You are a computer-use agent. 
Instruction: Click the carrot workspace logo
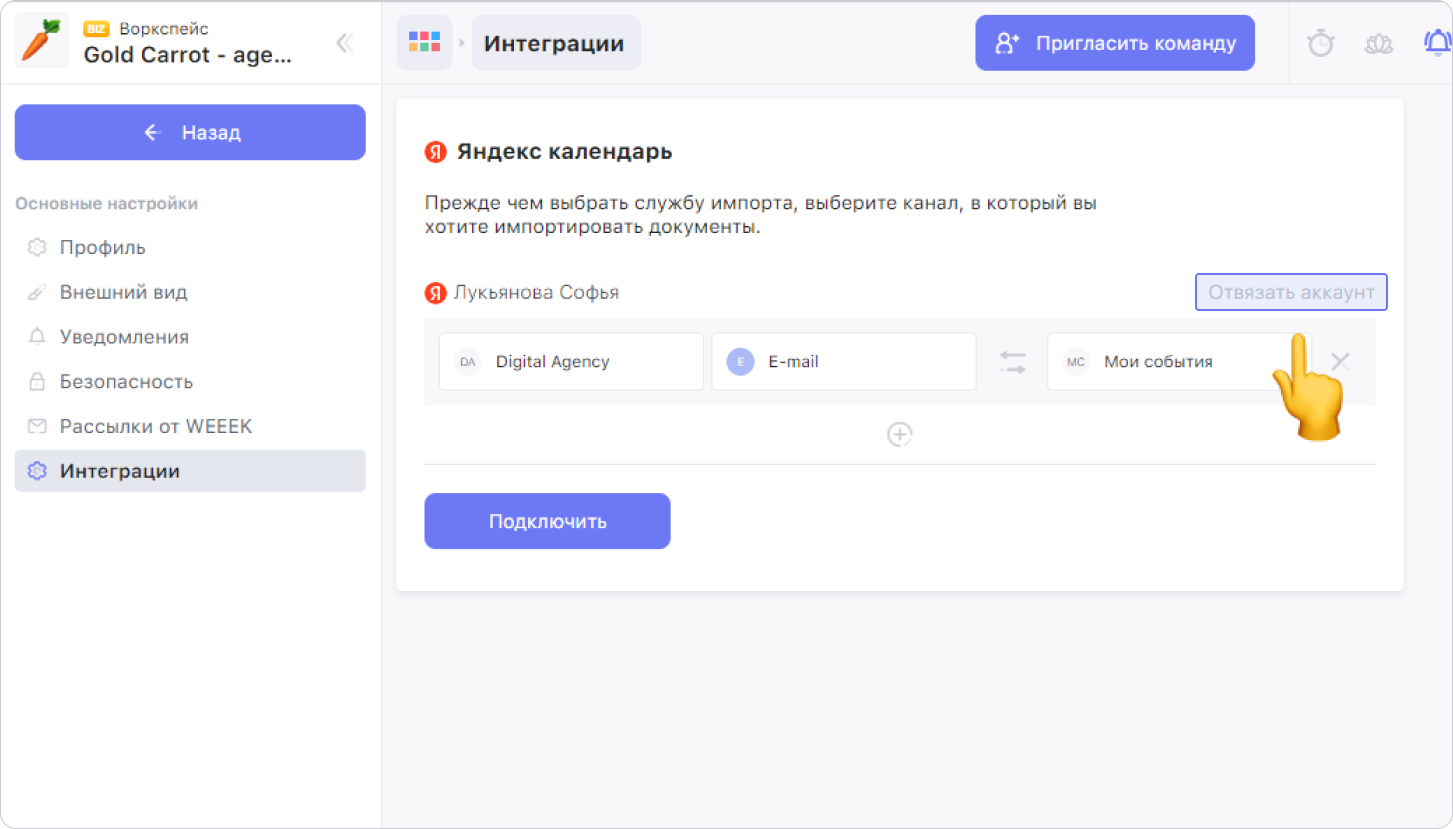(x=41, y=42)
